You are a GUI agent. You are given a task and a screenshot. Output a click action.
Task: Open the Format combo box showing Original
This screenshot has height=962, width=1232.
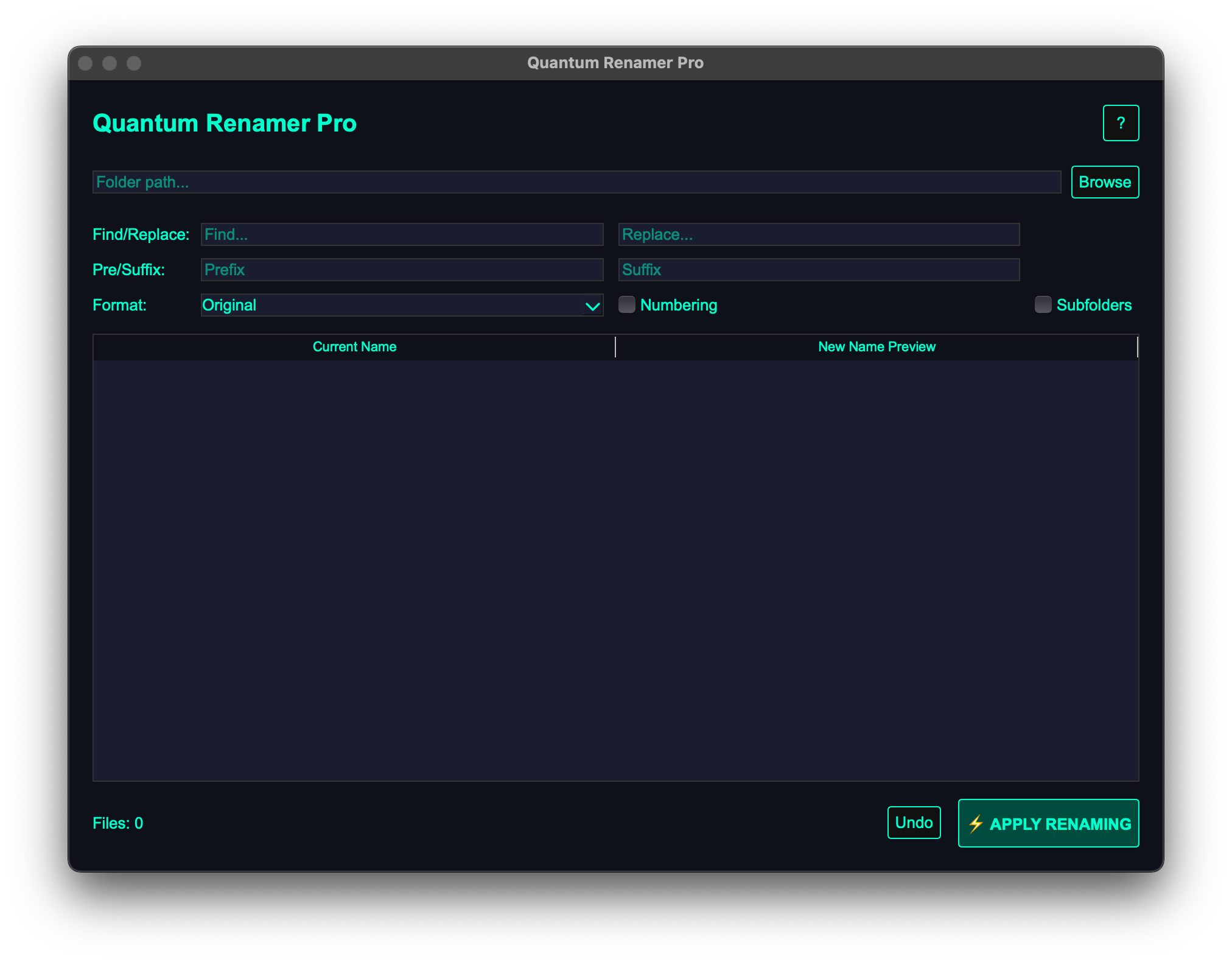pos(390,305)
